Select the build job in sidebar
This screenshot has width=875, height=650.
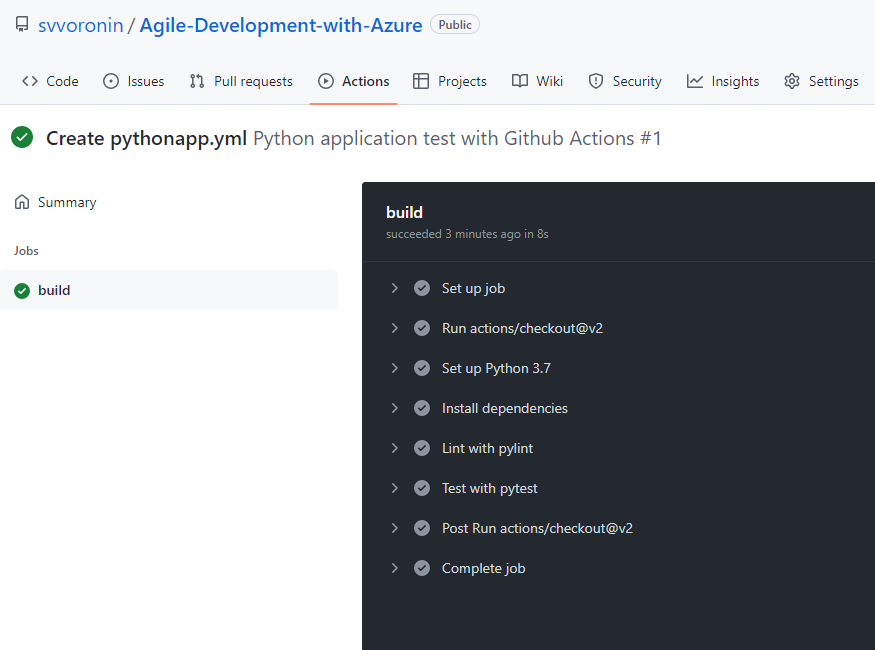(x=169, y=290)
